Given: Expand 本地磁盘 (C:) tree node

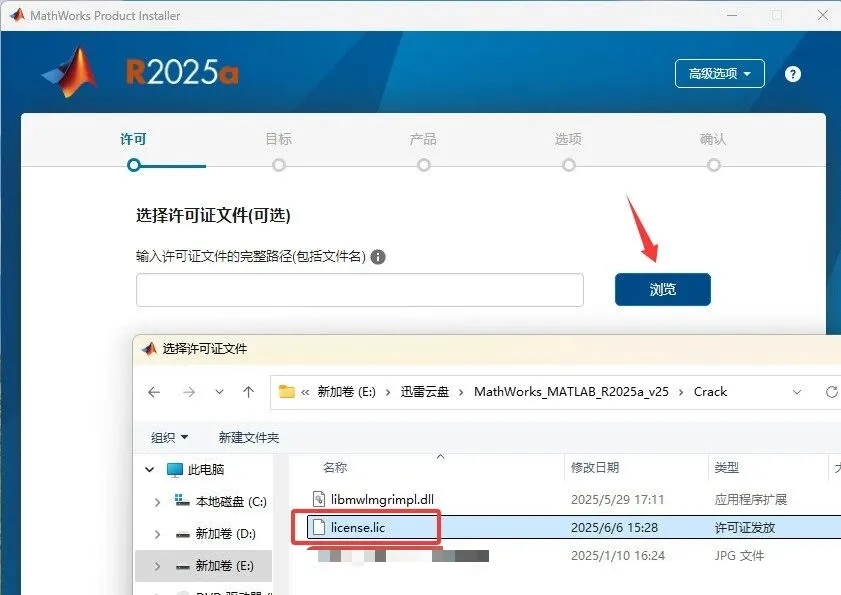Looking at the screenshot, I should 157,502.
